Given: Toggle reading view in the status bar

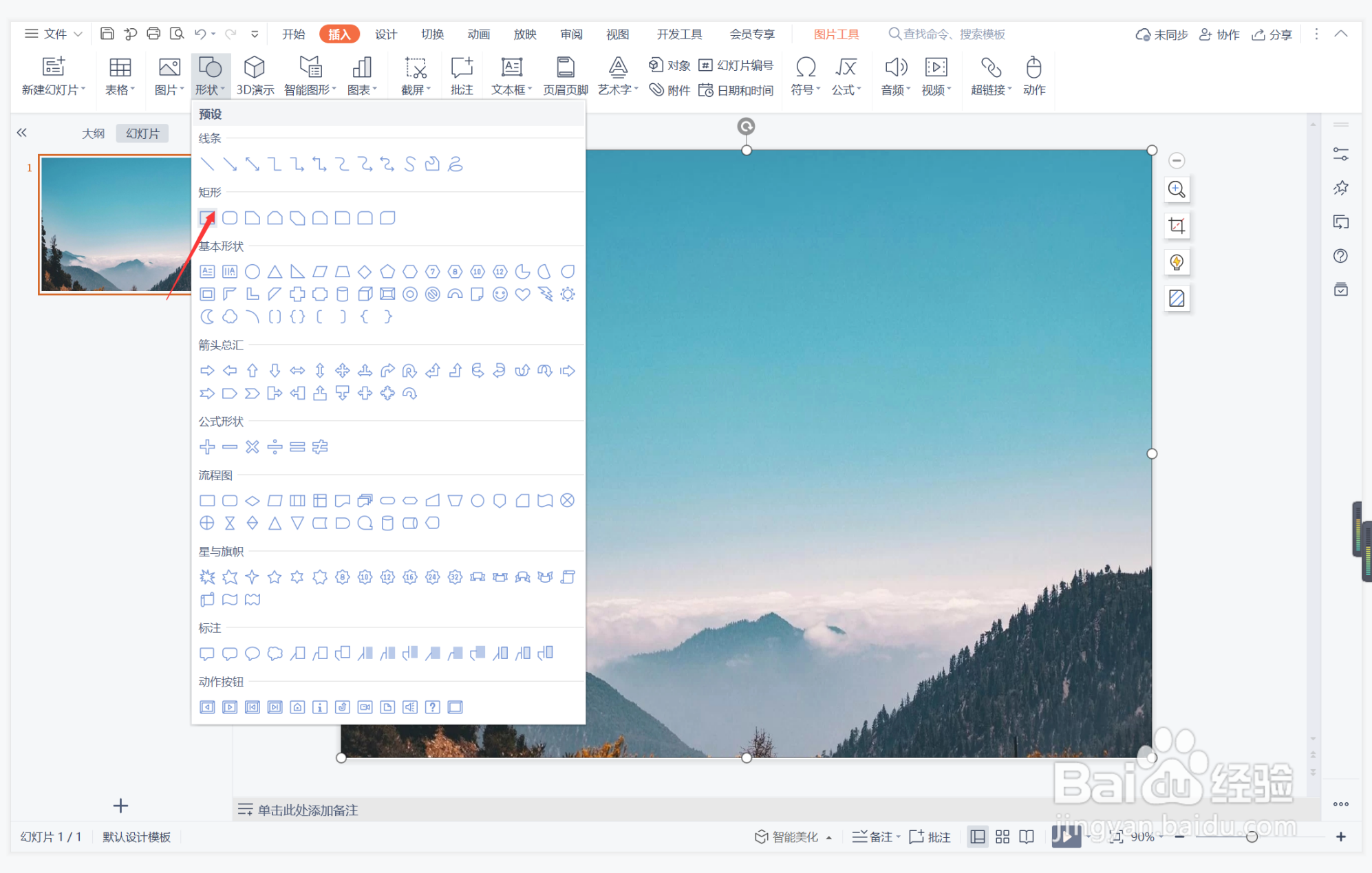Looking at the screenshot, I should (1027, 837).
